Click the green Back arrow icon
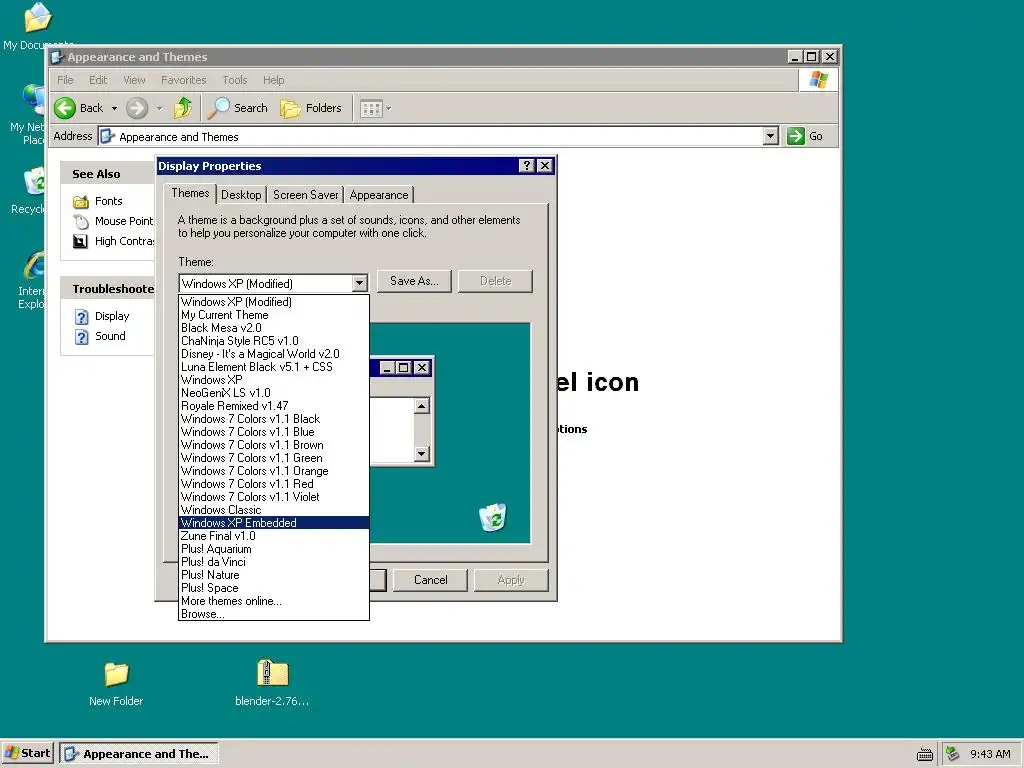Image resolution: width=1024 pixels, height=768 pixels. click(x=65, y=108)
